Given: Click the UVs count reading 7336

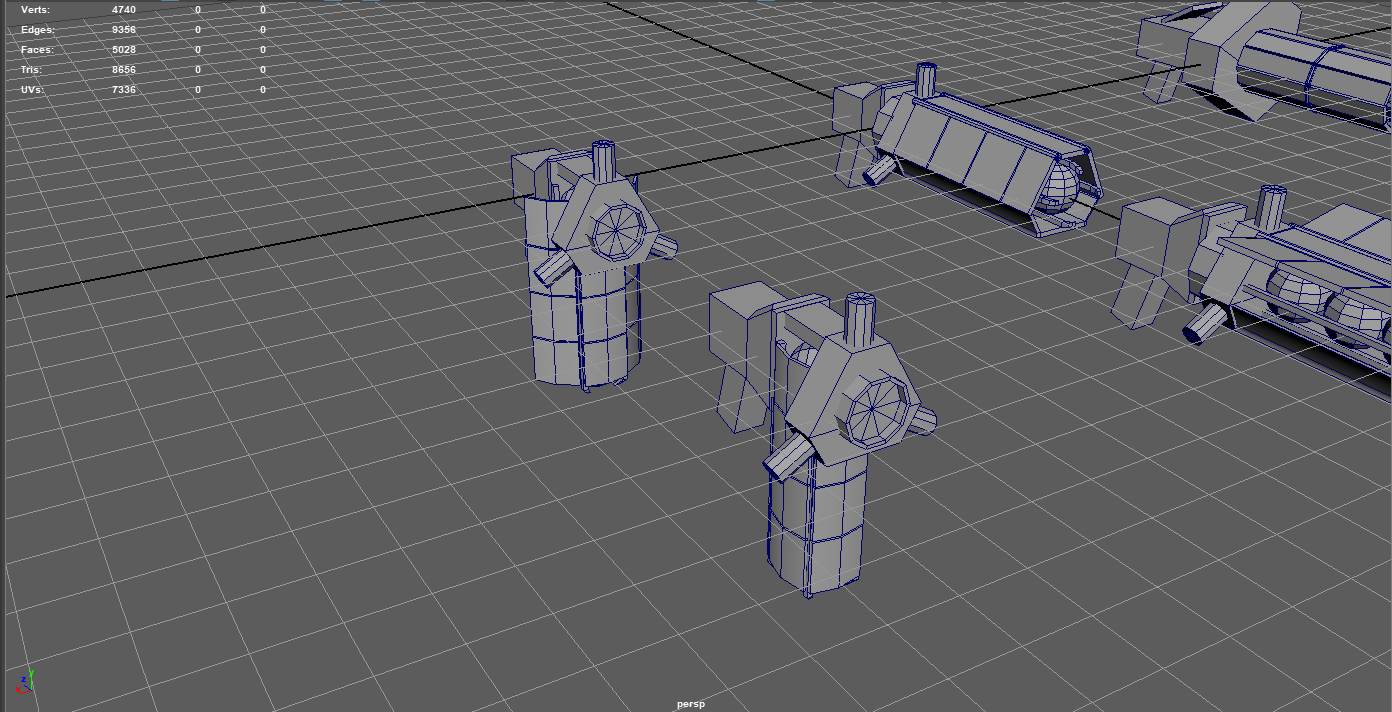Looking at the screenshot, I should pyautogui.click(x=124, y=89).
